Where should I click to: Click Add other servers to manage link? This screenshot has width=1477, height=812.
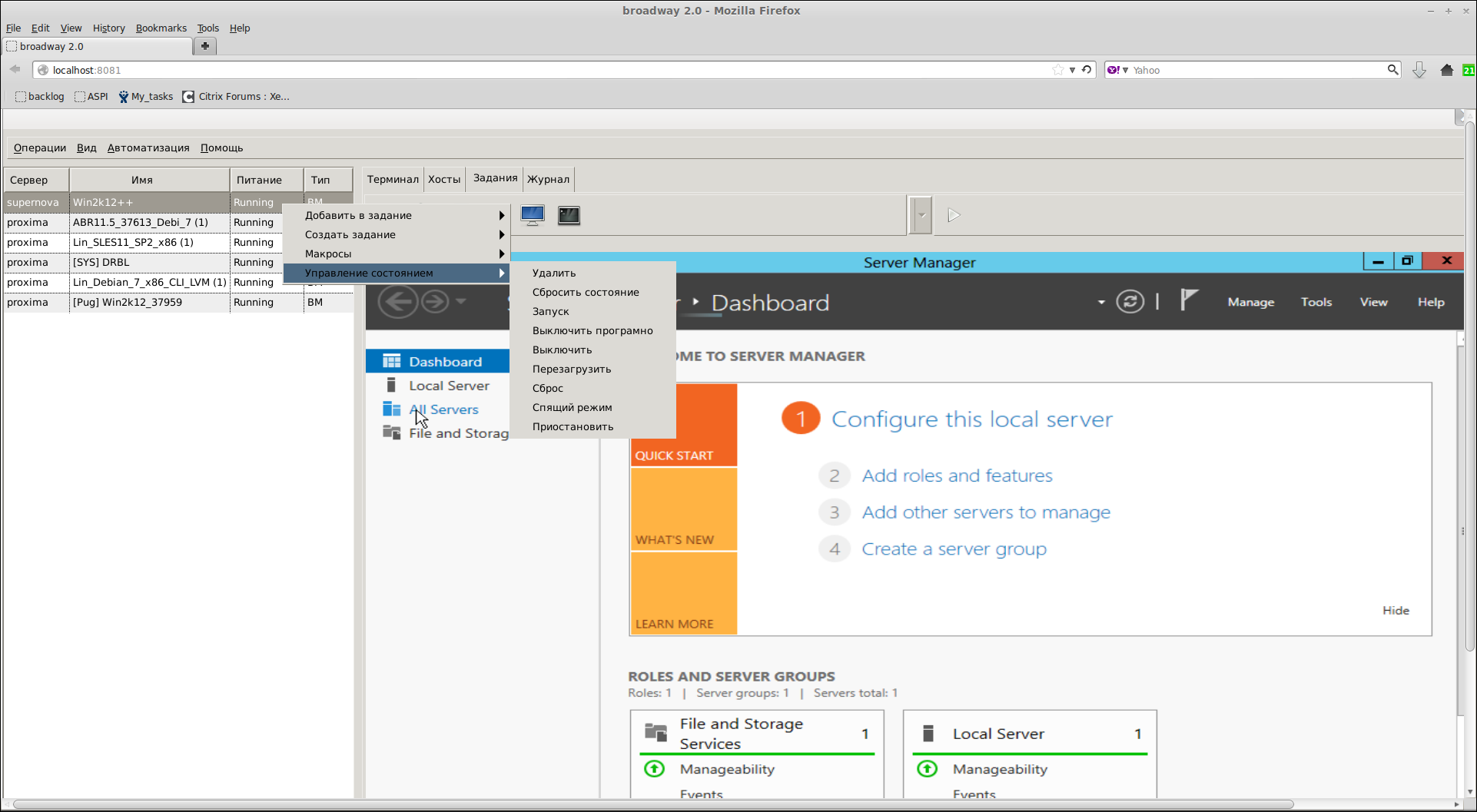(986, 512)
